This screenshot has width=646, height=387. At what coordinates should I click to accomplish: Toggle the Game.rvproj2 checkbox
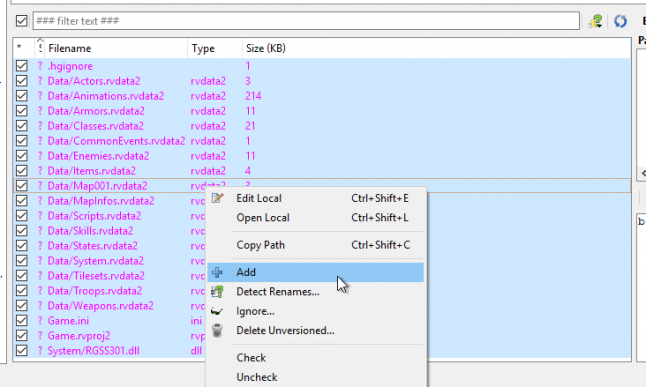(x=21, y=335)
